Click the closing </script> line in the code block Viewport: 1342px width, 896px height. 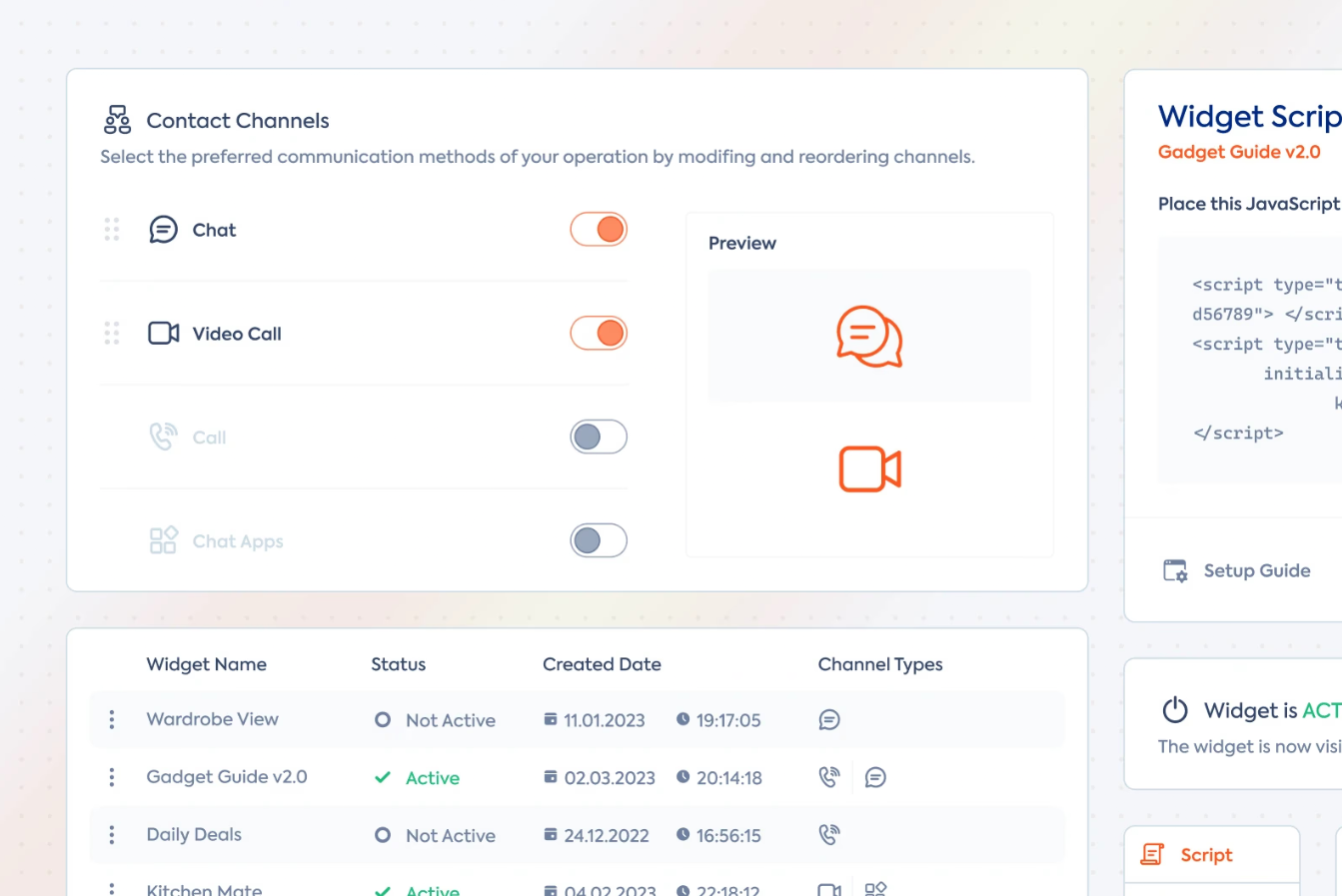point(1238,434)
